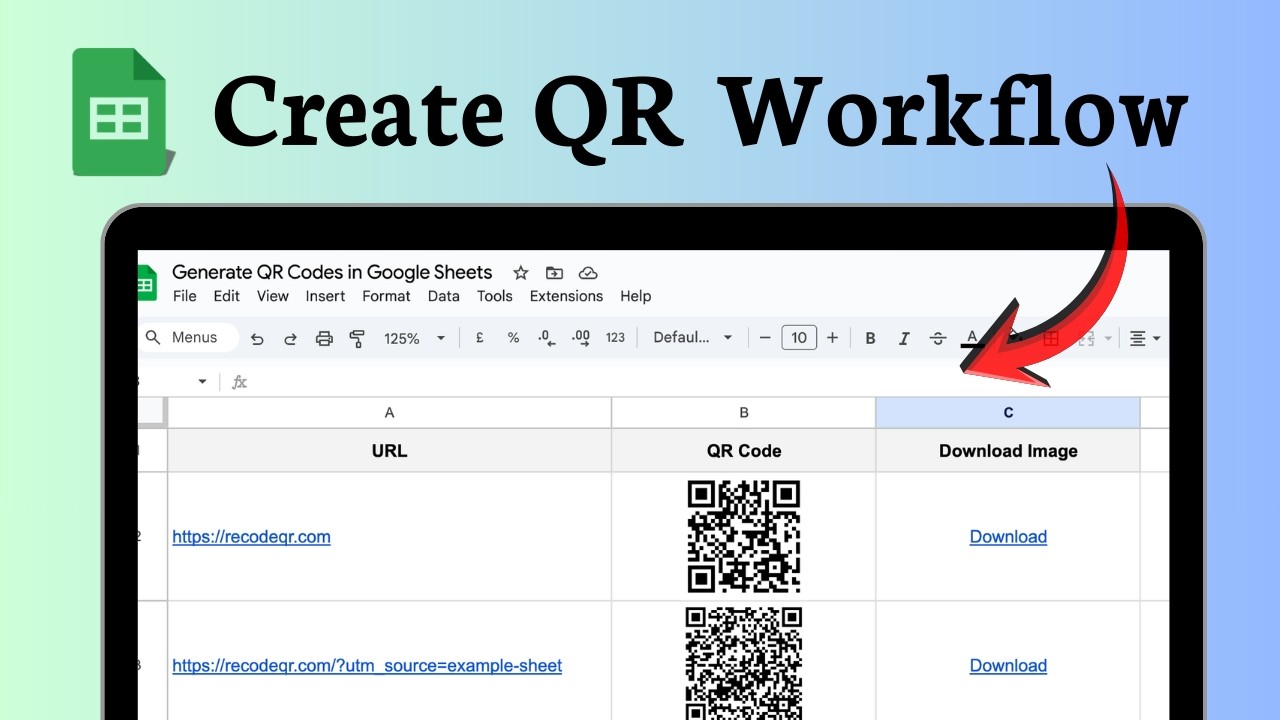Viewport: 1280px width, 720px height.
Task: Format as currency with the pound icon
Action: coord(479,338)
